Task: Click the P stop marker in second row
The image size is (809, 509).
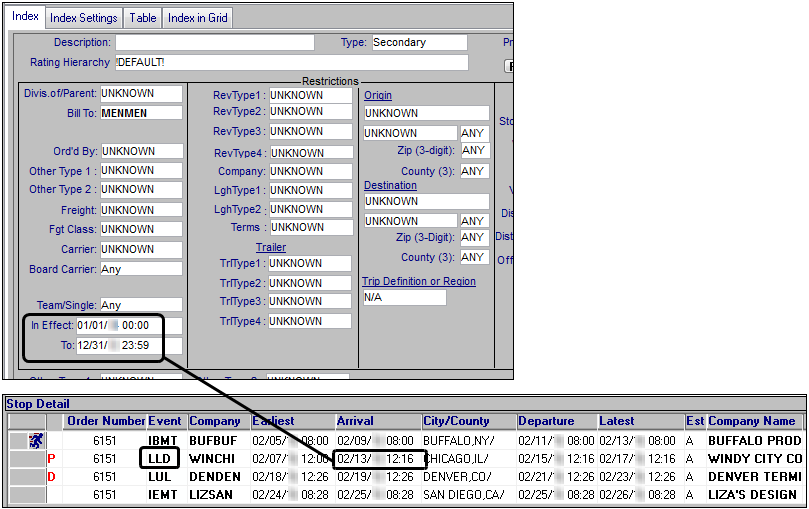Action: 51,459
